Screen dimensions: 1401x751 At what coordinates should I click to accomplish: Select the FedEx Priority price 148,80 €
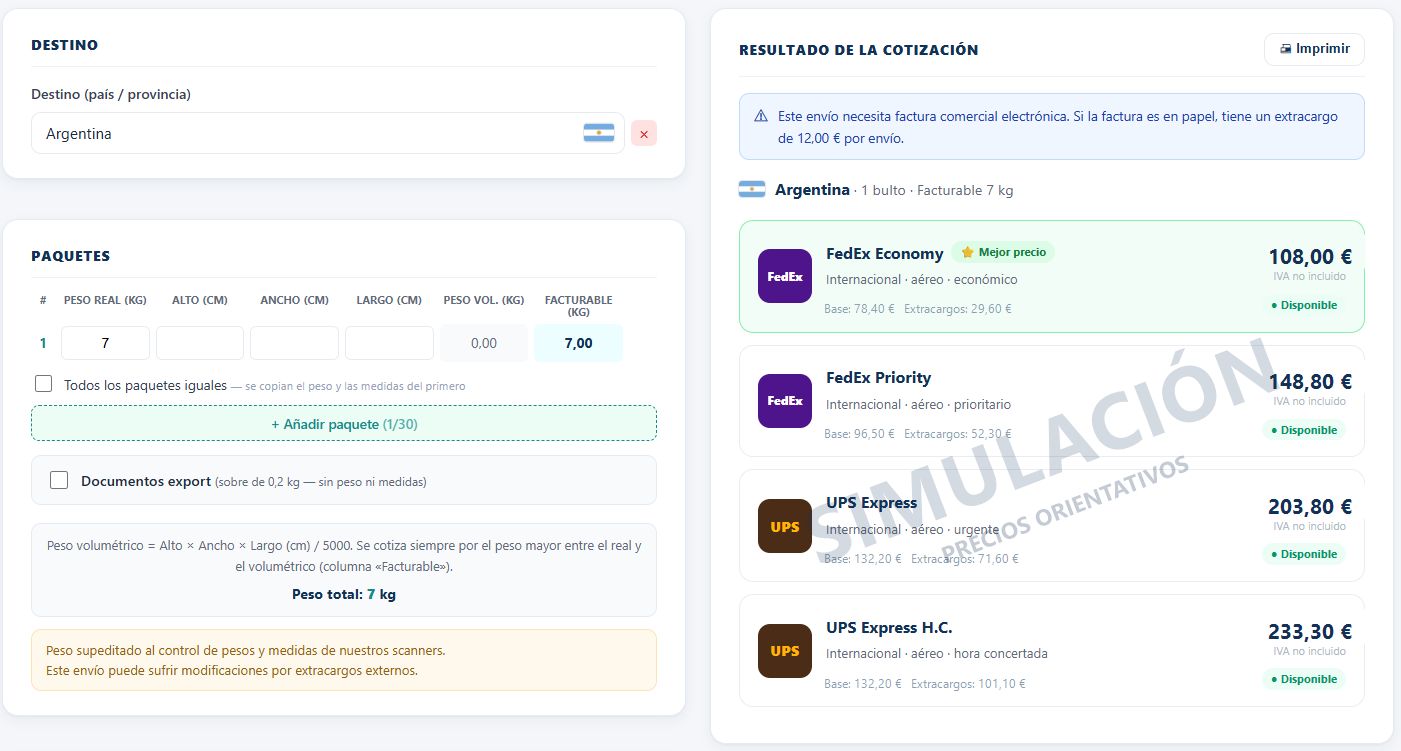1310,381
